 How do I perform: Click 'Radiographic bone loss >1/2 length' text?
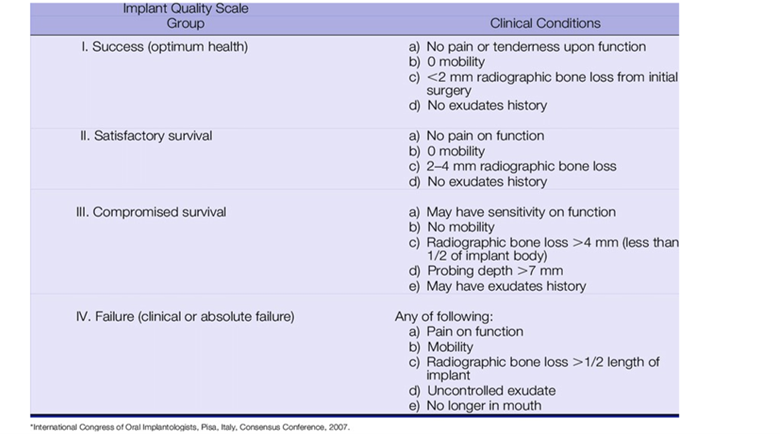(x=542, y=362)
